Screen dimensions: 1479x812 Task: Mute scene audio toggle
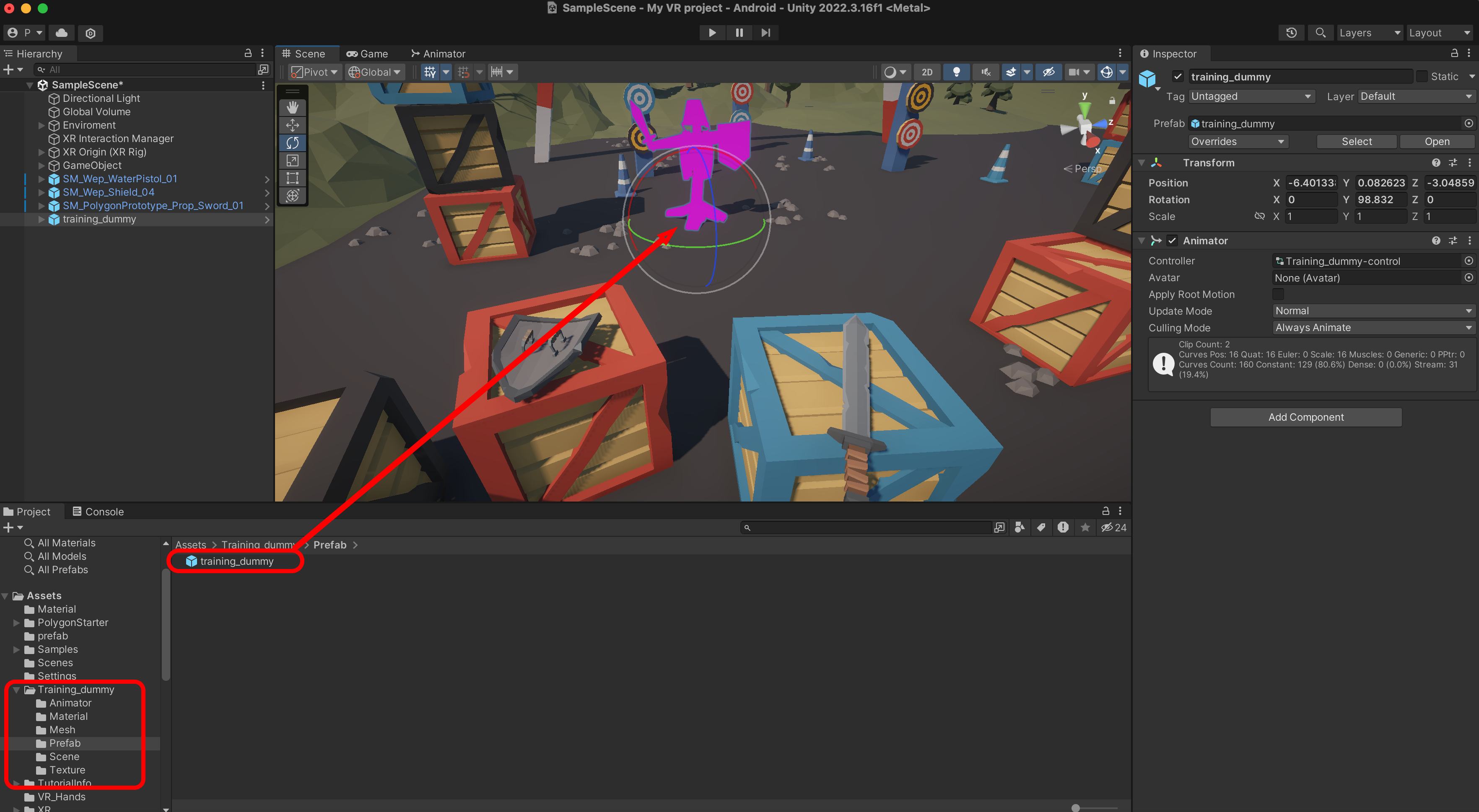tap(986, 72)
